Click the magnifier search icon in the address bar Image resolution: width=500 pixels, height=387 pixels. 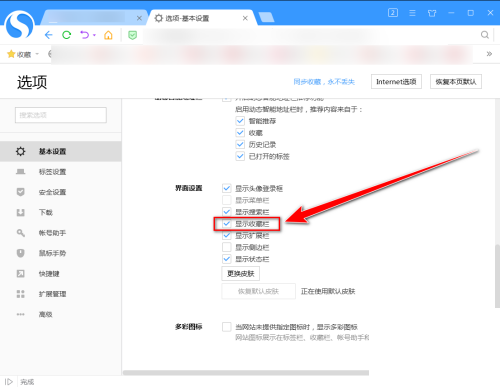(485, 35)
